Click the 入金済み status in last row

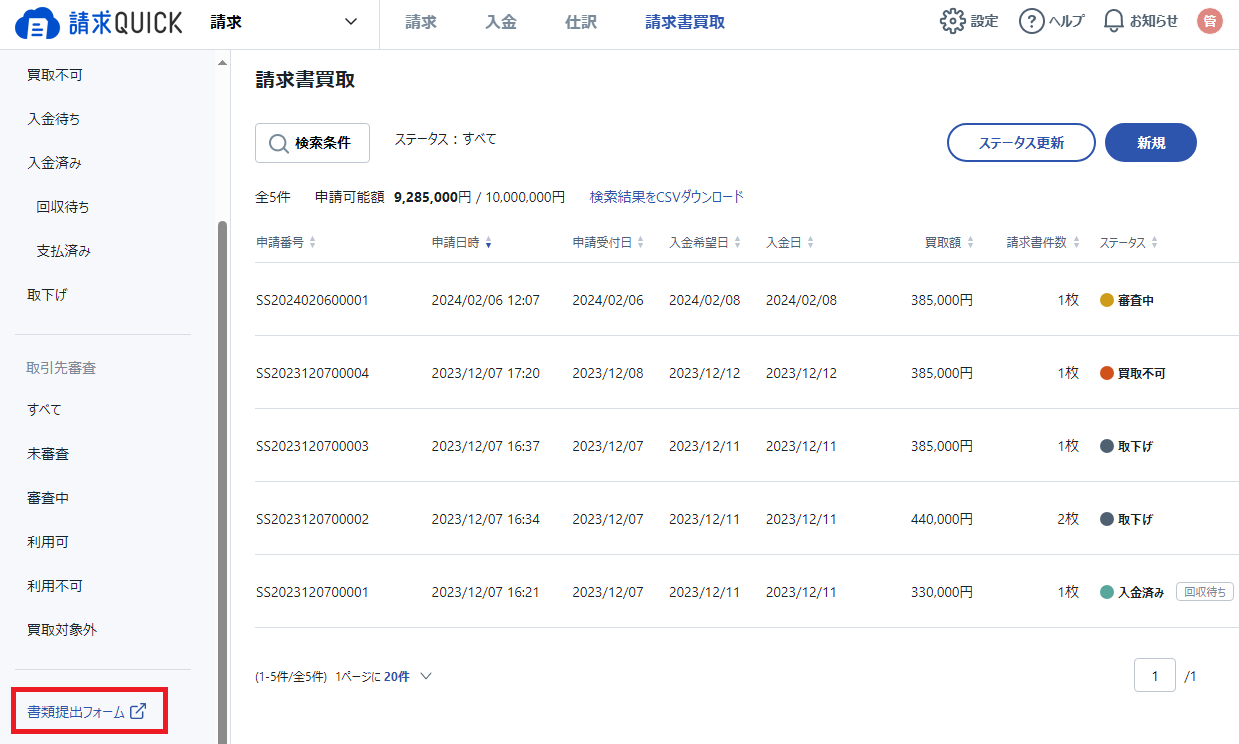point(1132,592)
